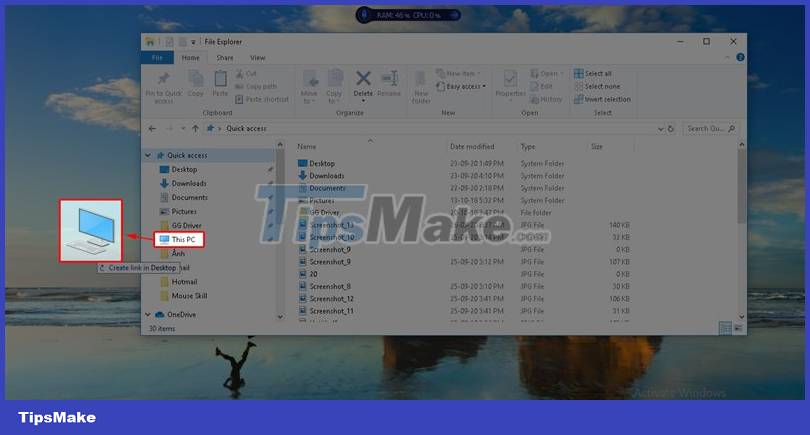The image size is (810, 435).
Task: Refresh the Quick access location
Action: 671,129
